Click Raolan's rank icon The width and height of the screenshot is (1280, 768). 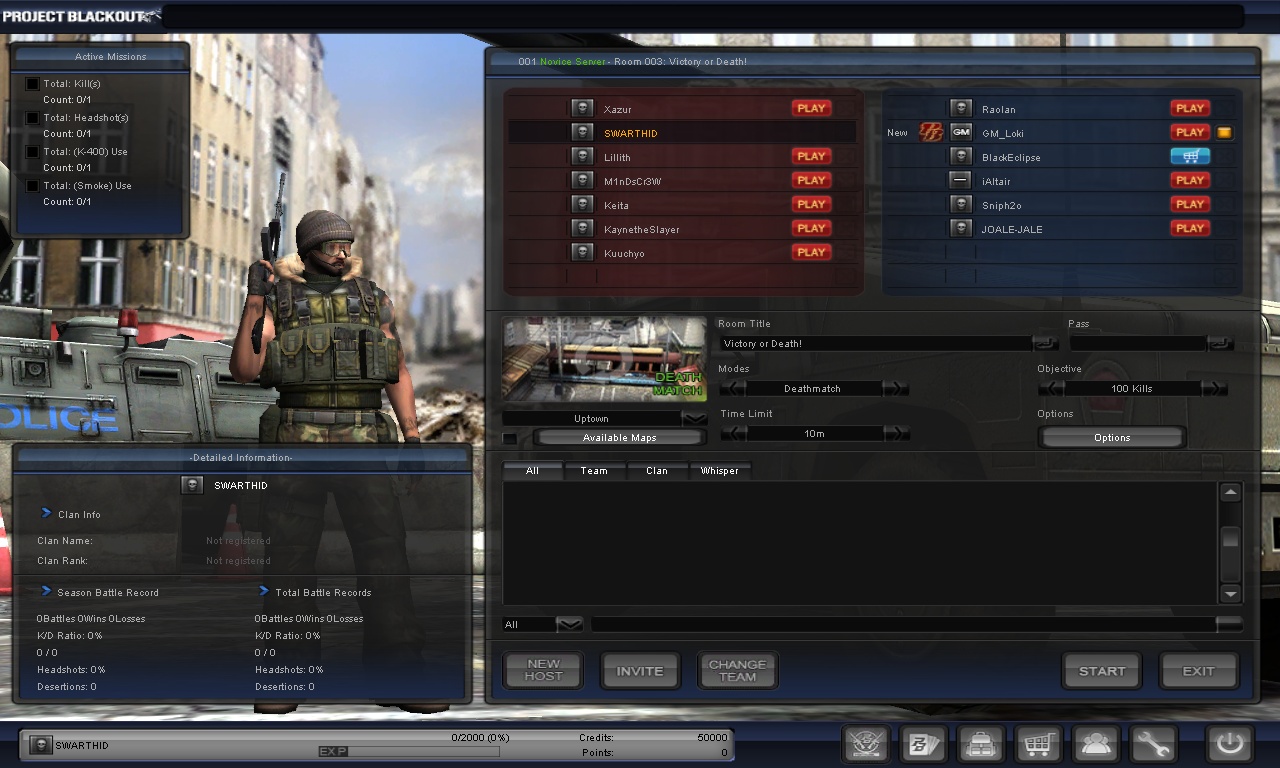click(x=961, y=108)
